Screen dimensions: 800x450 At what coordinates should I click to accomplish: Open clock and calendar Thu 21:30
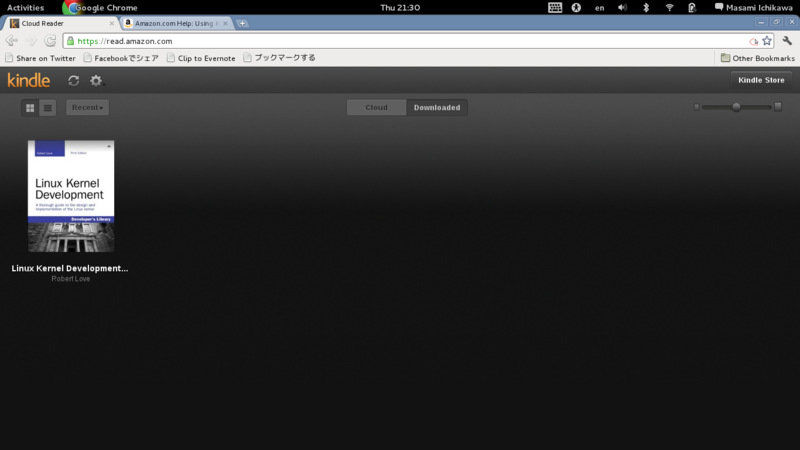[x=400, y=8]
